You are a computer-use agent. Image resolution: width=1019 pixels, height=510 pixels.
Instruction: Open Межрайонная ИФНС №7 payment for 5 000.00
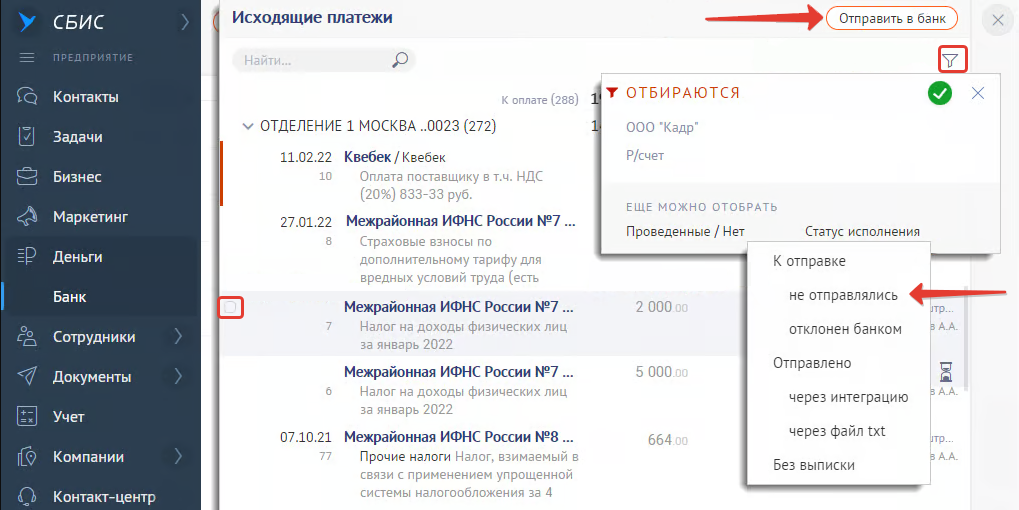459,372
